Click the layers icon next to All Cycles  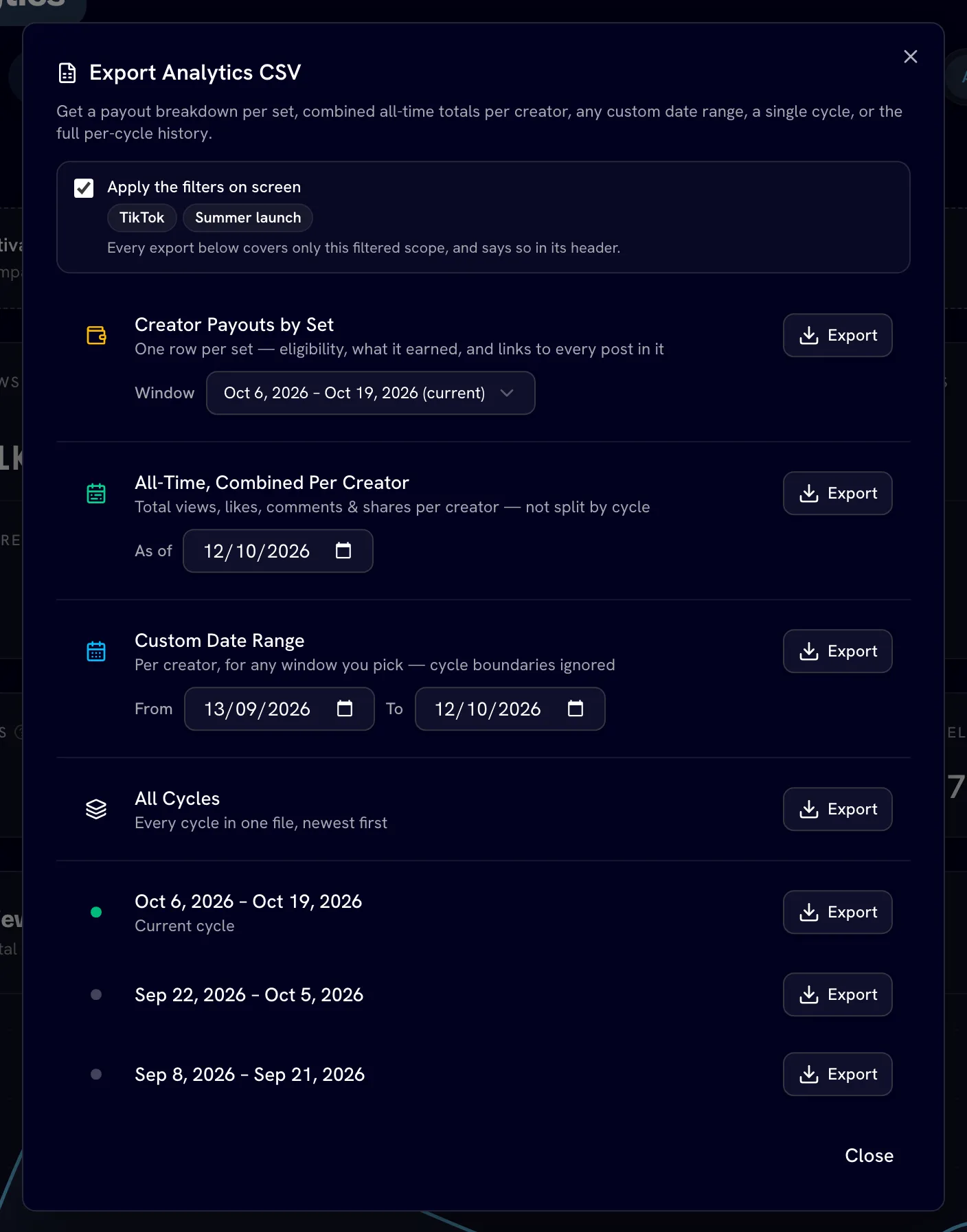[x=96, y=809]
